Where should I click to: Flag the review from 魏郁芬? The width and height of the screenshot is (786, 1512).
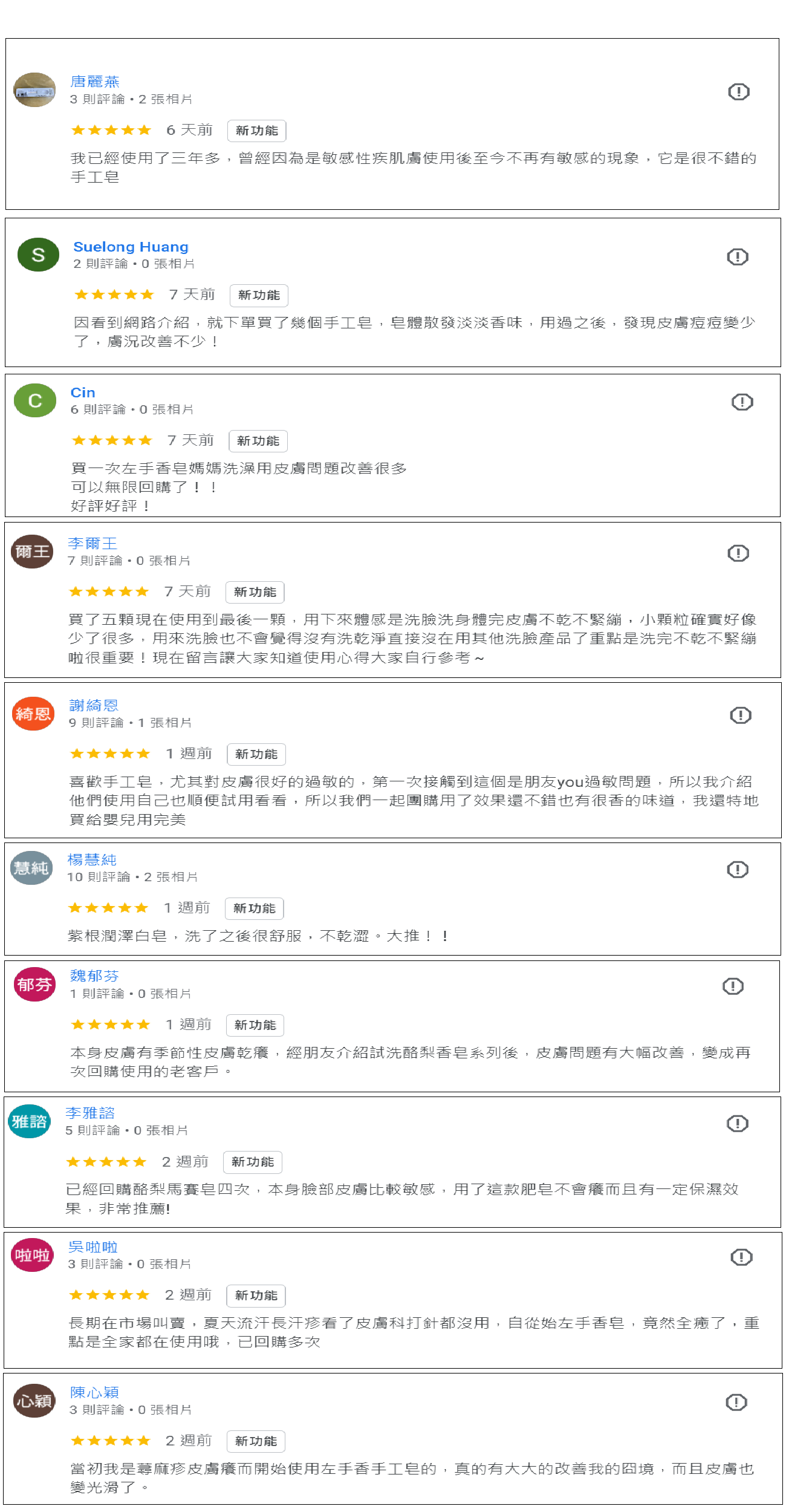[x=733, y=986]
